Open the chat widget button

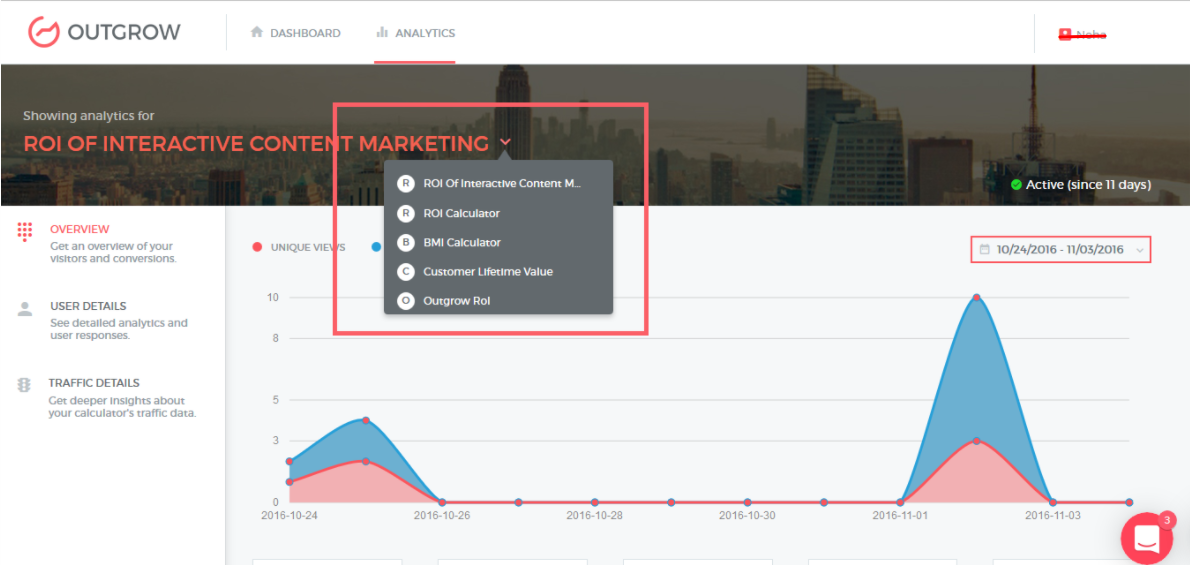pos(1146,538)
